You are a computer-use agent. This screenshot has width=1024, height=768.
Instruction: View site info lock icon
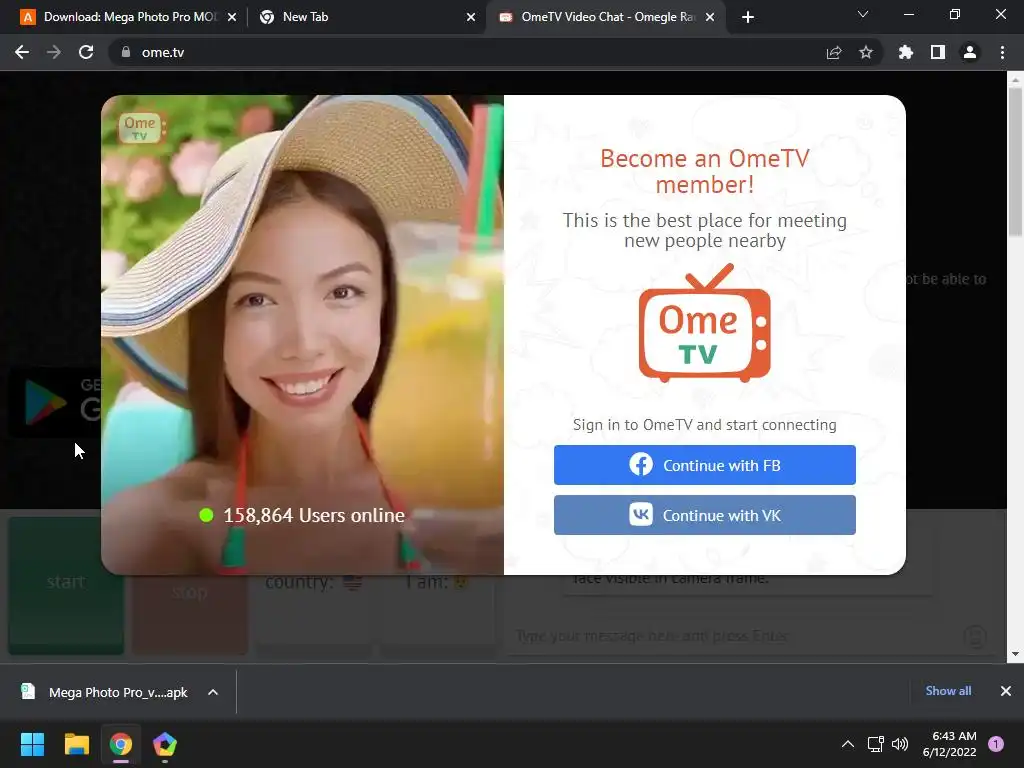click(126, 52)
